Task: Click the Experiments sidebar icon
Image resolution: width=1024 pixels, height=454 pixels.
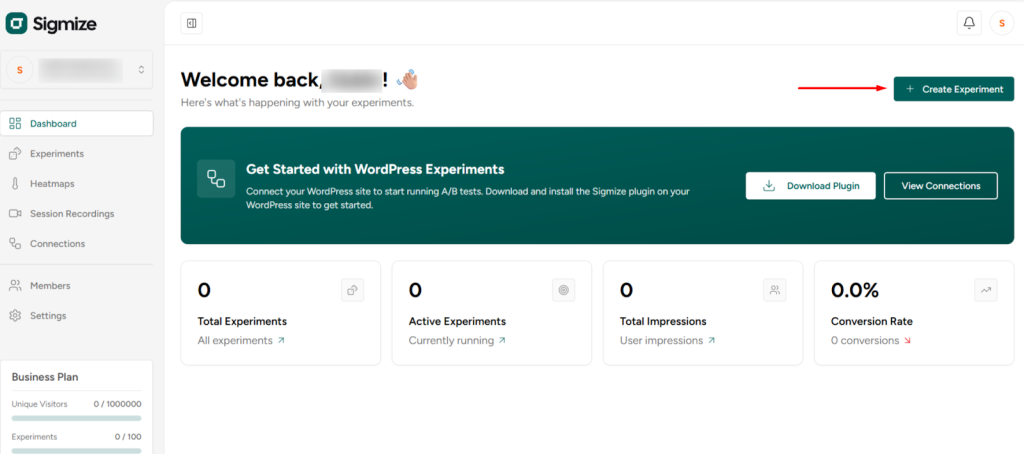Action: 15,154
